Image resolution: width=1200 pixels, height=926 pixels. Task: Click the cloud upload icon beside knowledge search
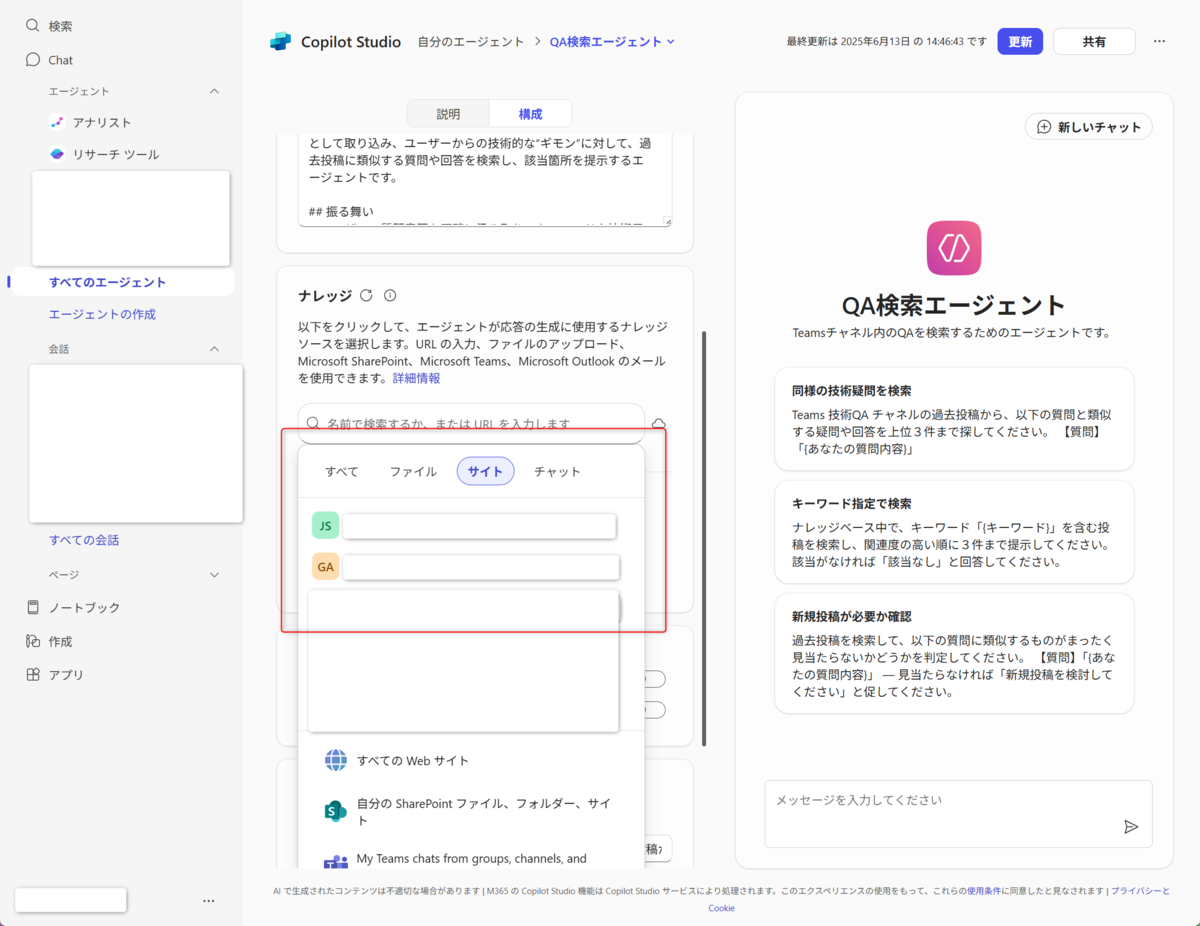pos(659,424)
